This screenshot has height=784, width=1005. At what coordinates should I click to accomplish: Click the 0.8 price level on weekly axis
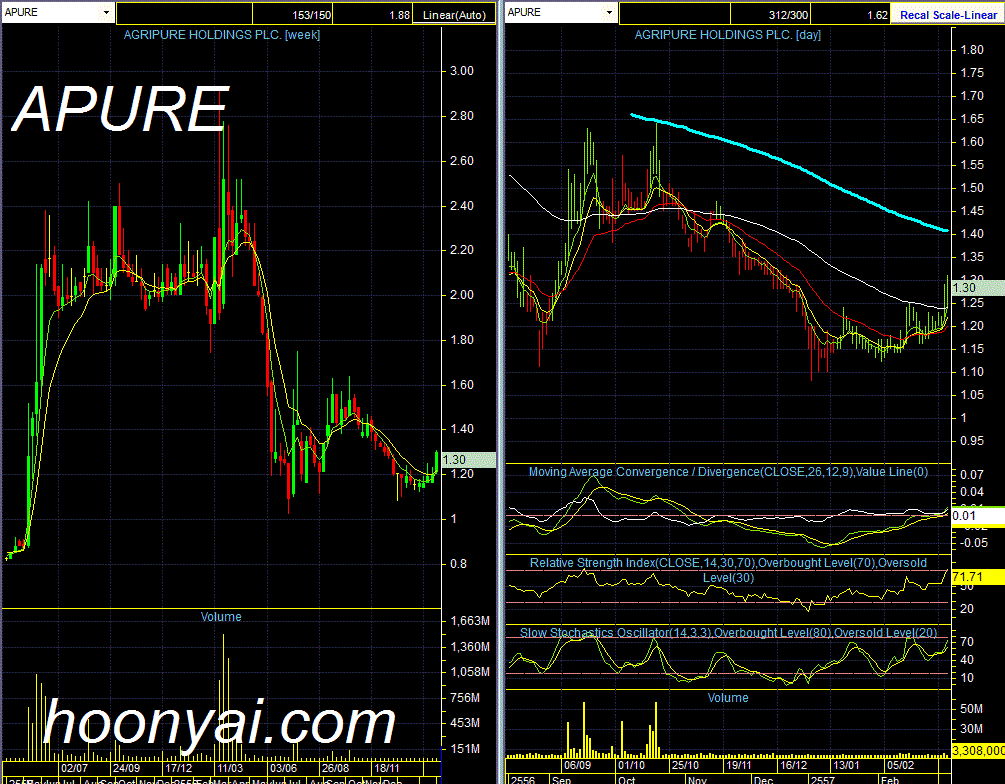tap(458, 563)
